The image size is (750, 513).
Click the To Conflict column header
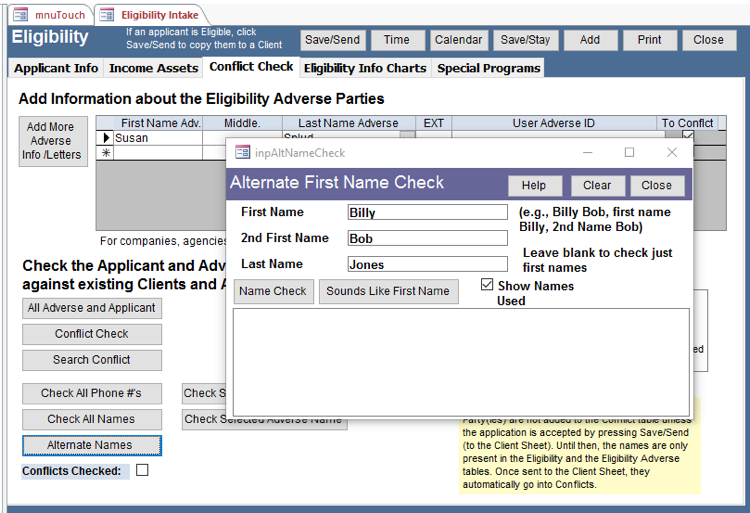click(x=688, y=123)
